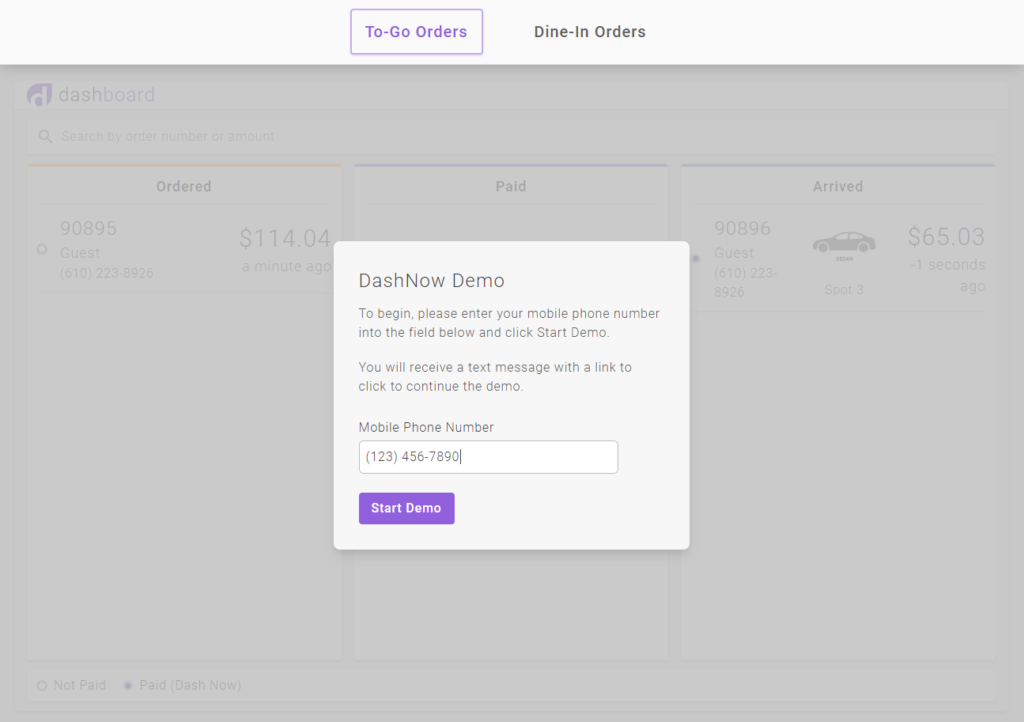Click the dashboard logo icon

[39, 95]
